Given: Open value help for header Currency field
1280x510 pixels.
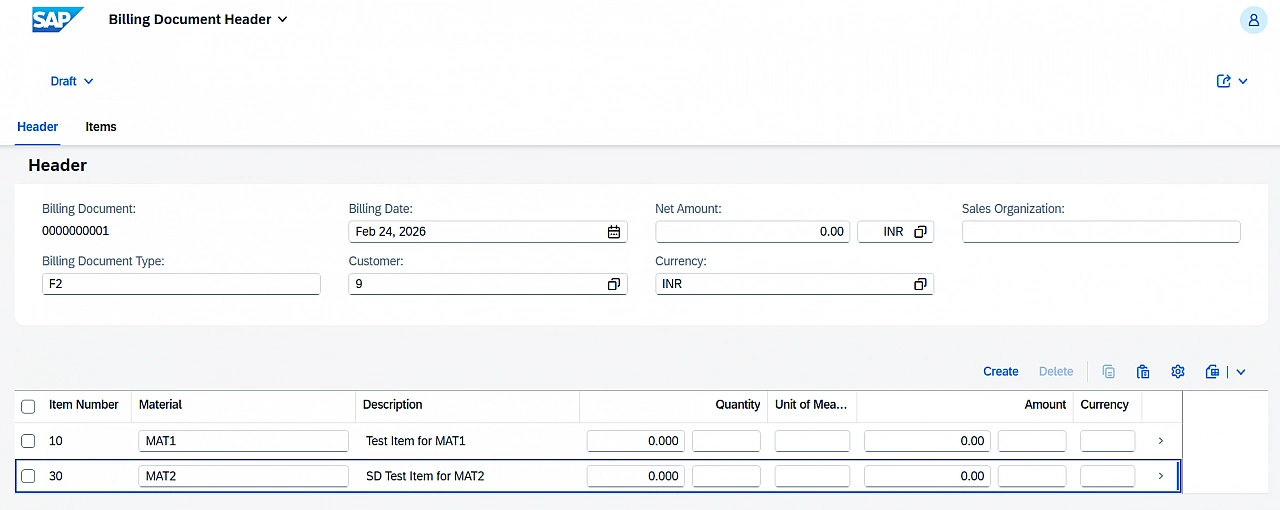Looking at the screenshot, I should [920, 284].
